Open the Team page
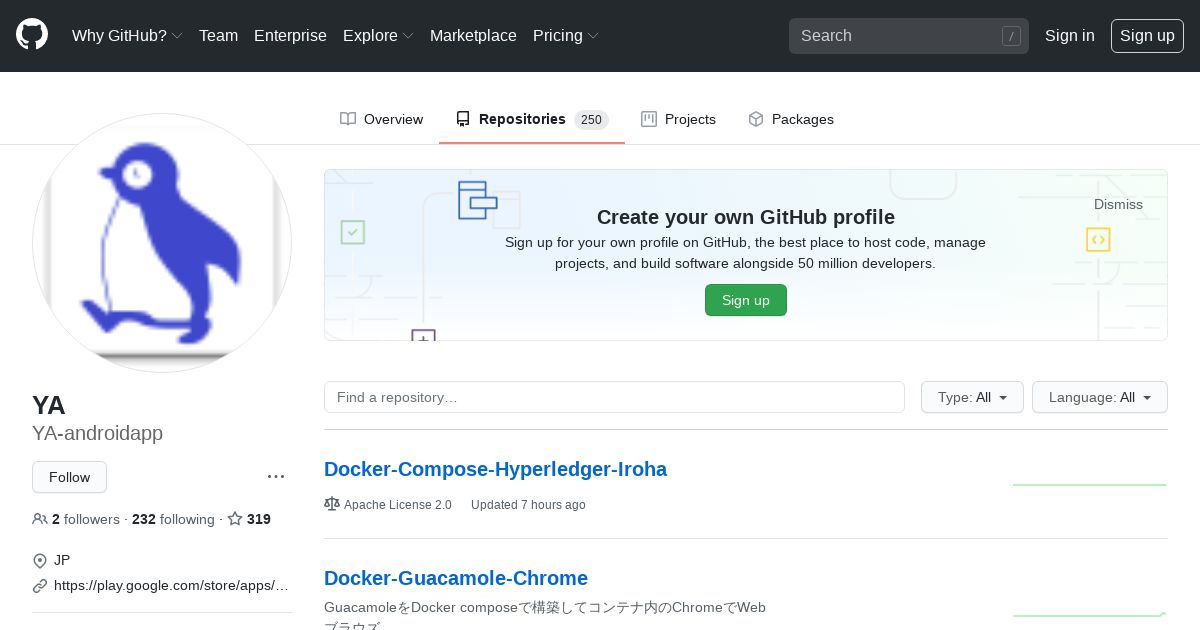1200x630 pixels. click(218, 35)
